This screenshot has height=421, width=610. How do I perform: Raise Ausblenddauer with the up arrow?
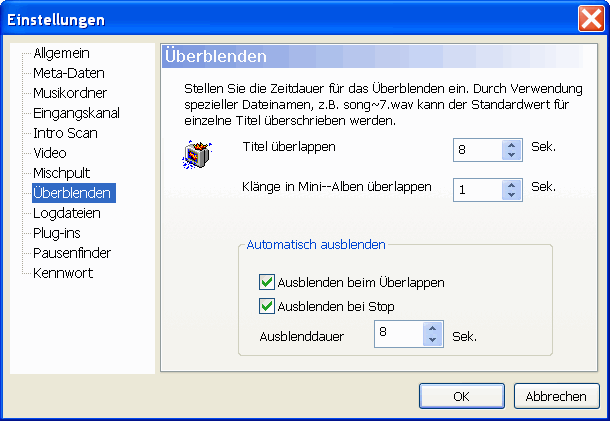point(432,328)
